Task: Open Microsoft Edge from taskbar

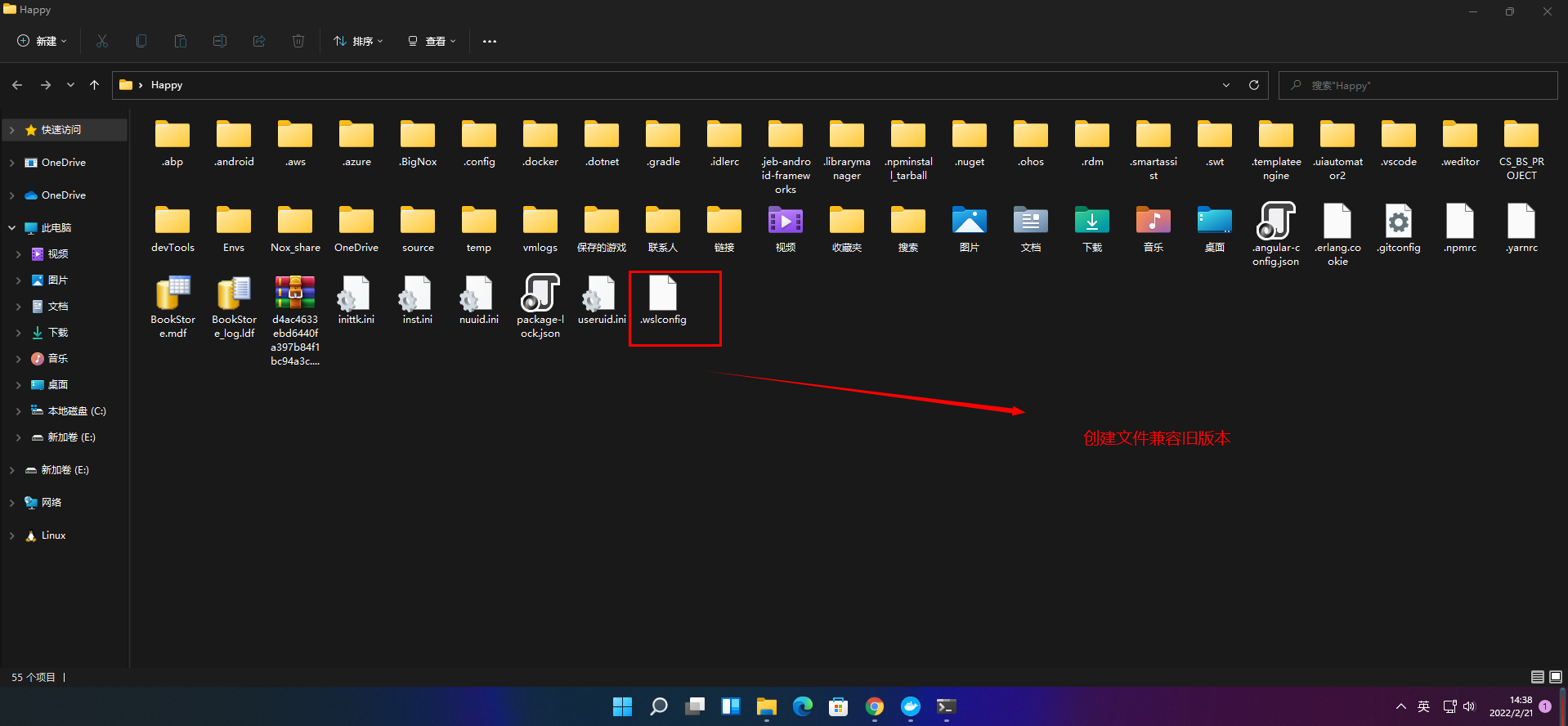Action: (803, 706)
